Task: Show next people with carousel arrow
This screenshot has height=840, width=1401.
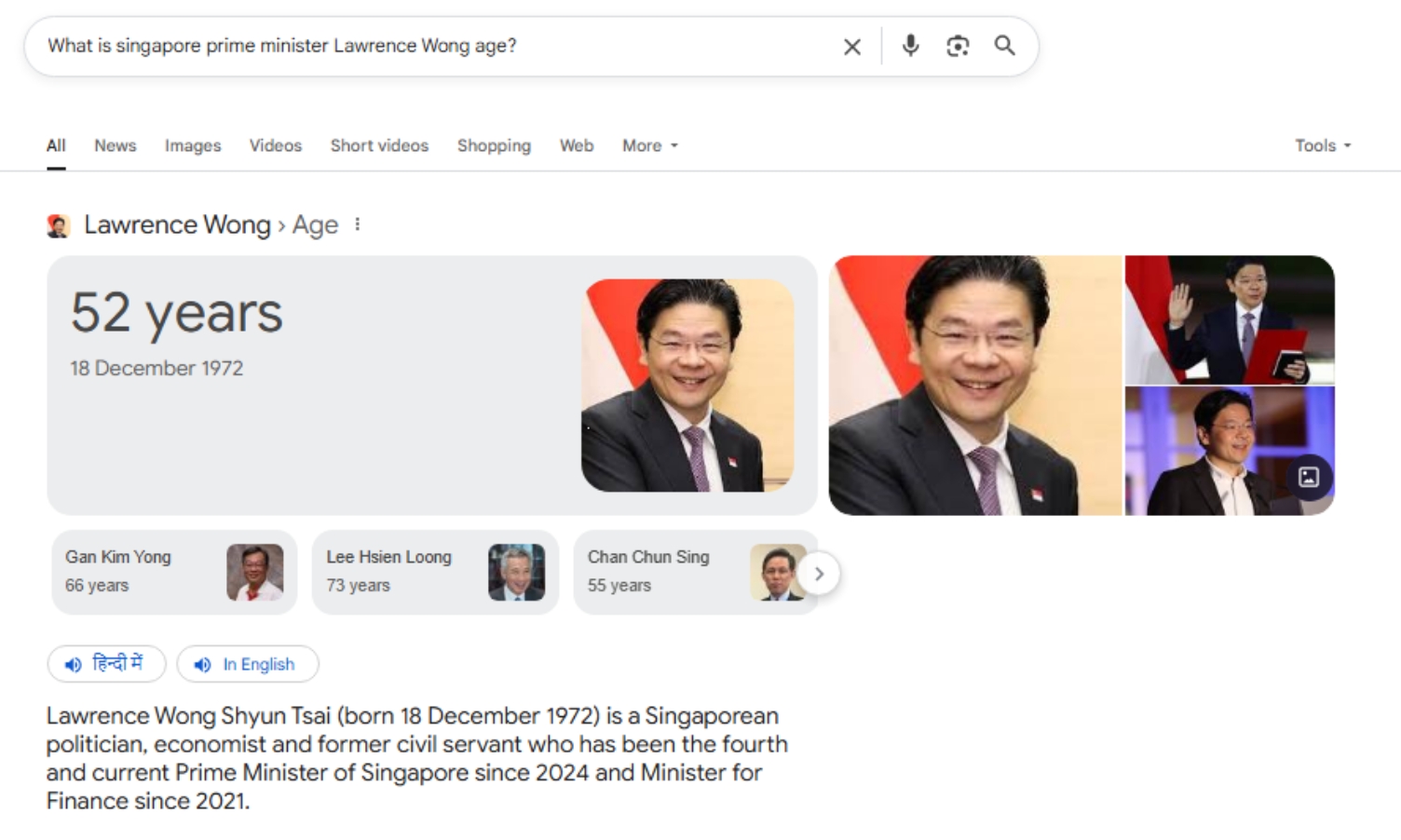Action: click(x=819, y=574)
